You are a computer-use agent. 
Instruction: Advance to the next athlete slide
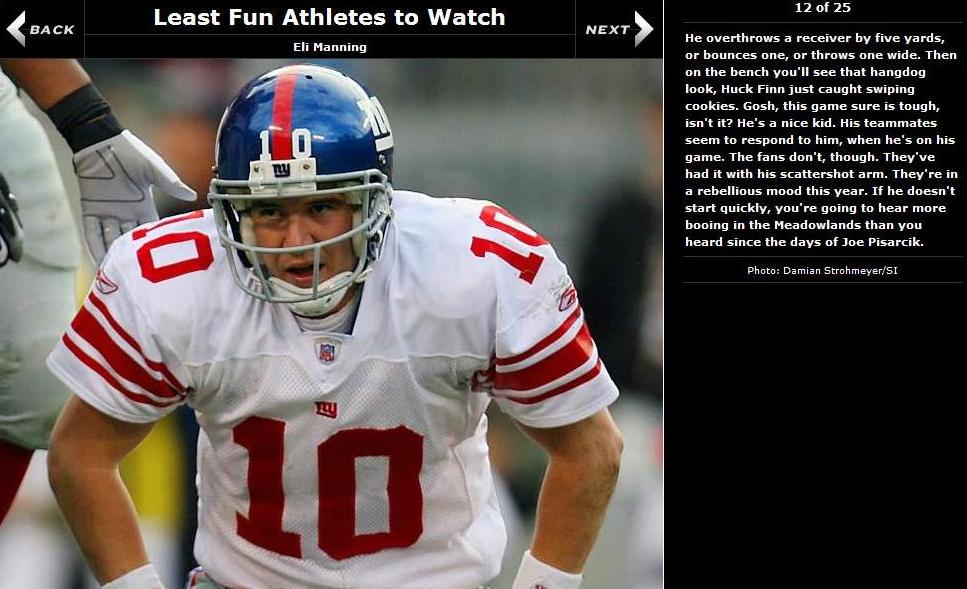pos(619,29)
